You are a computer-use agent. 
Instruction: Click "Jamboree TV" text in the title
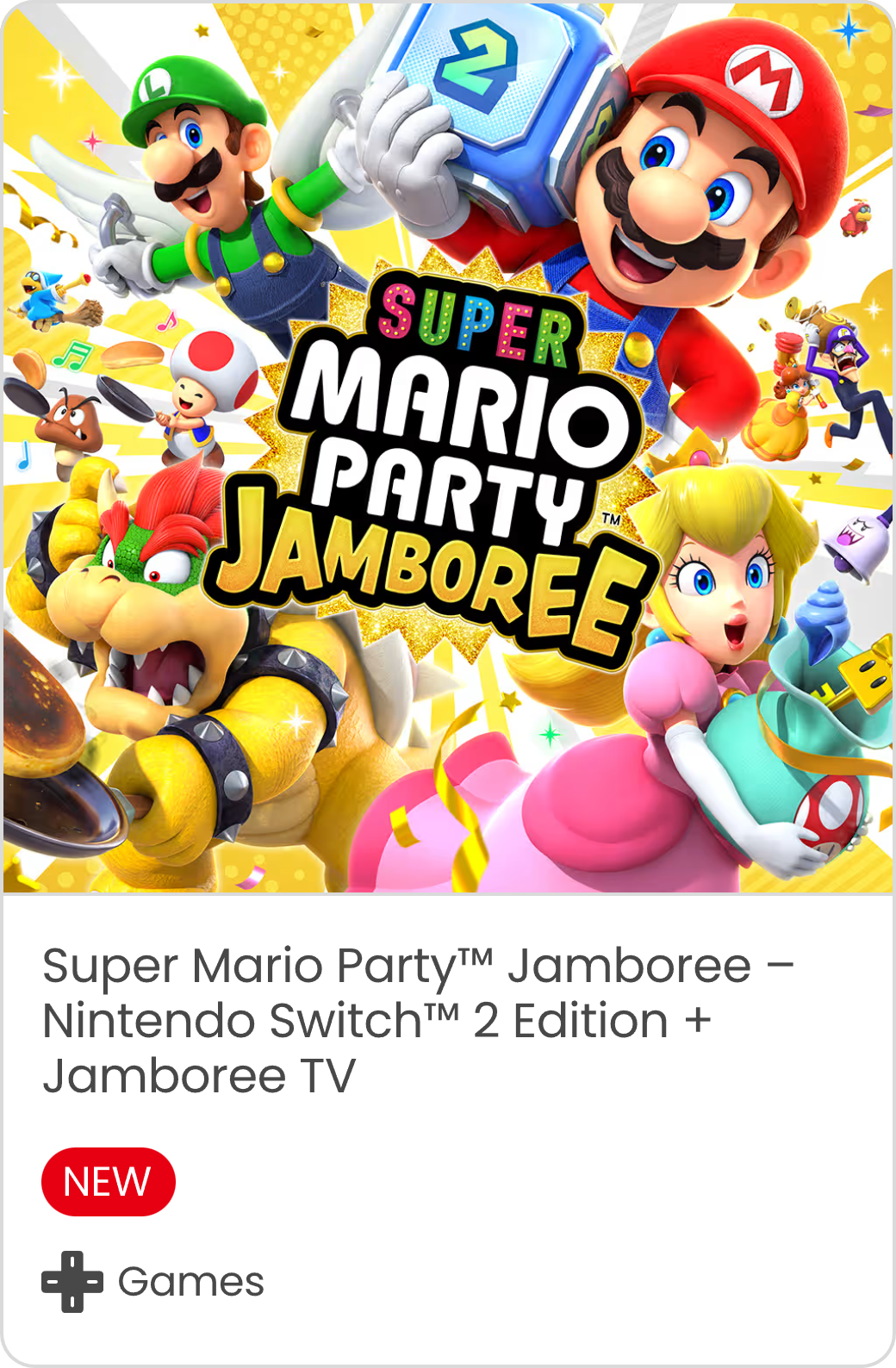(199, 1076)
